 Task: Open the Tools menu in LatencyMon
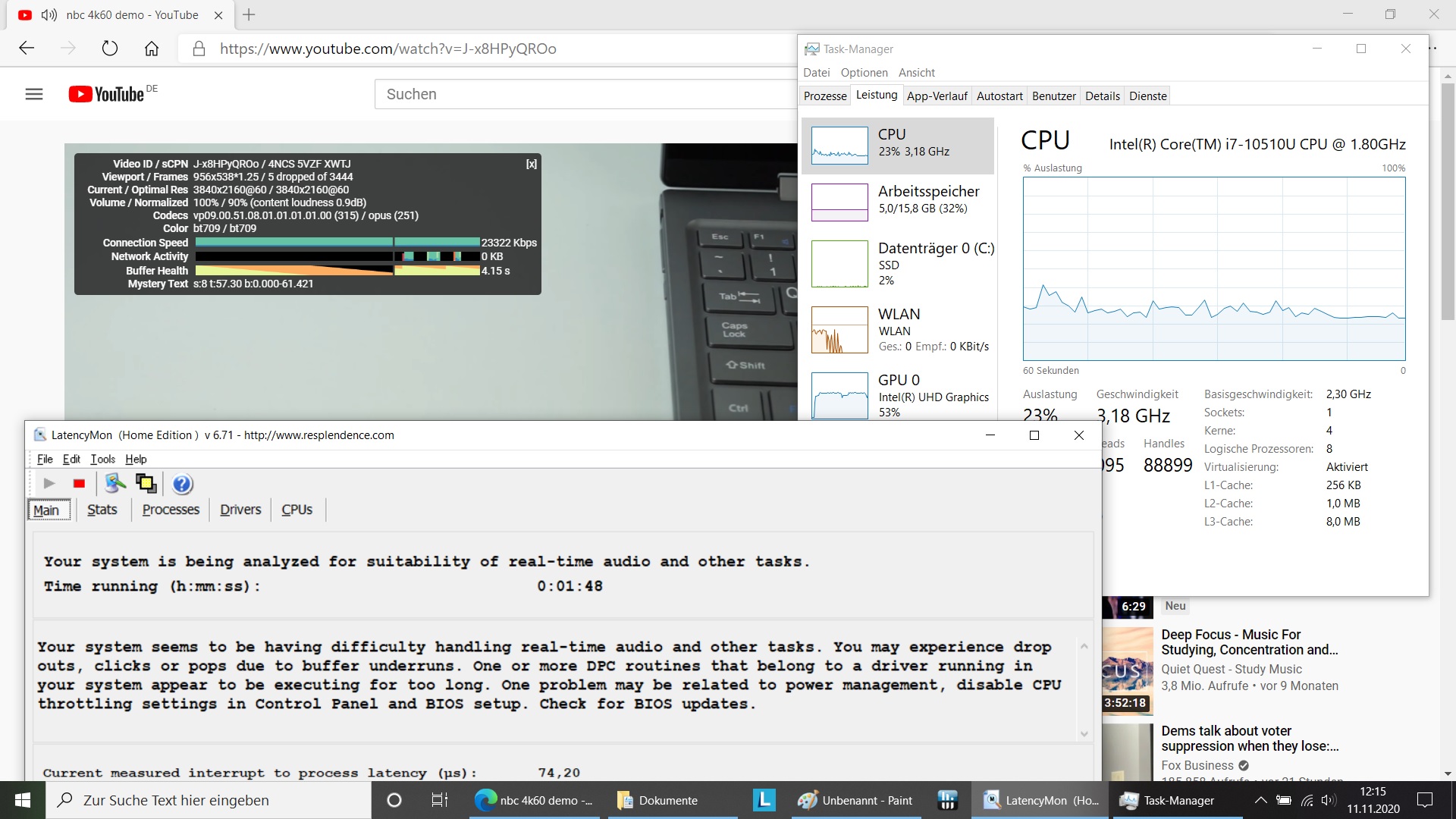[x=102, y=459]
